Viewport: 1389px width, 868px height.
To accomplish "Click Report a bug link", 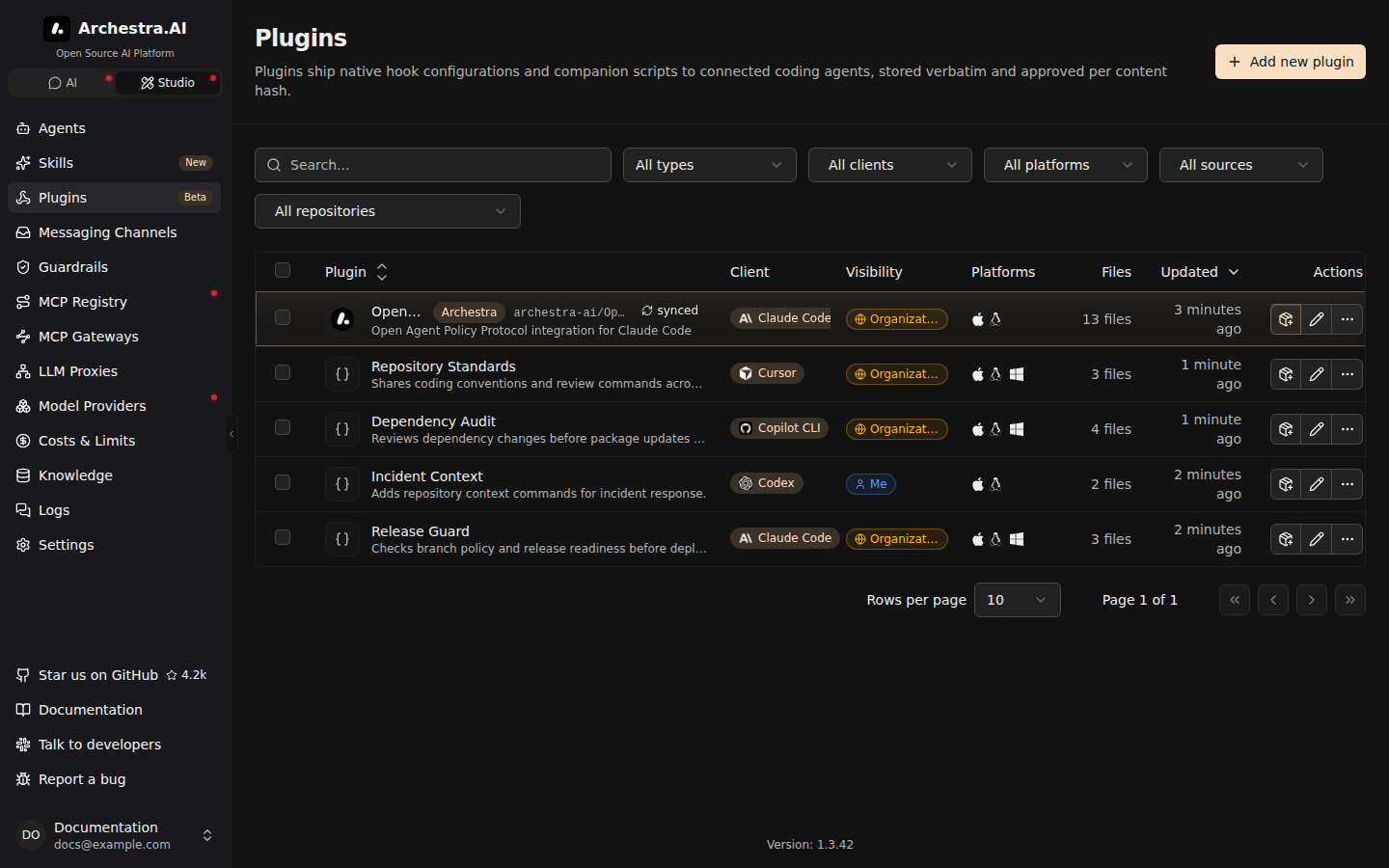I will click(x=114, y=779).
